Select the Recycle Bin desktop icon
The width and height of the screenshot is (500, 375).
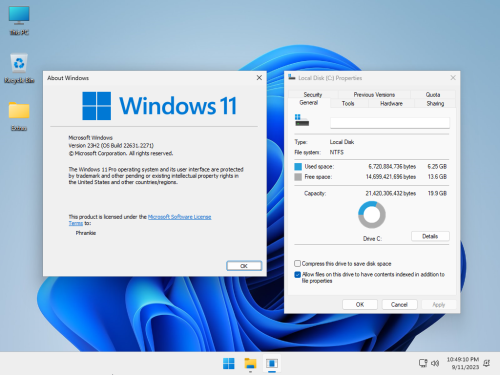(19, 68)
